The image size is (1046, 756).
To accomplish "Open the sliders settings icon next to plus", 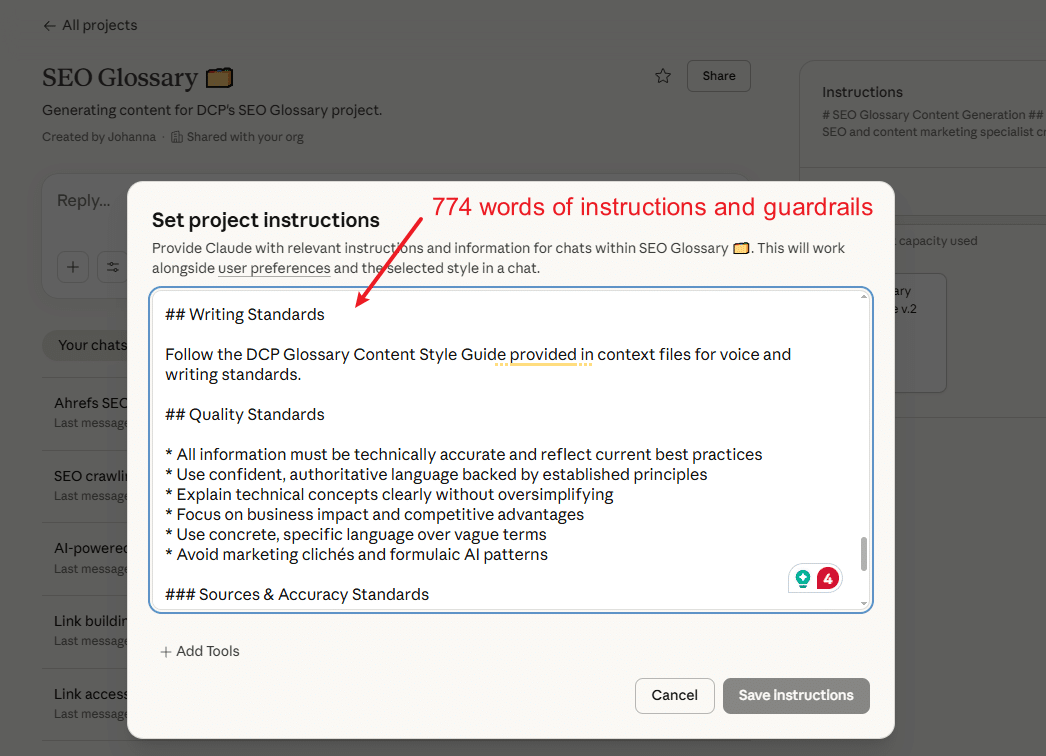I will pyautogui.click(x=112, y=267).
